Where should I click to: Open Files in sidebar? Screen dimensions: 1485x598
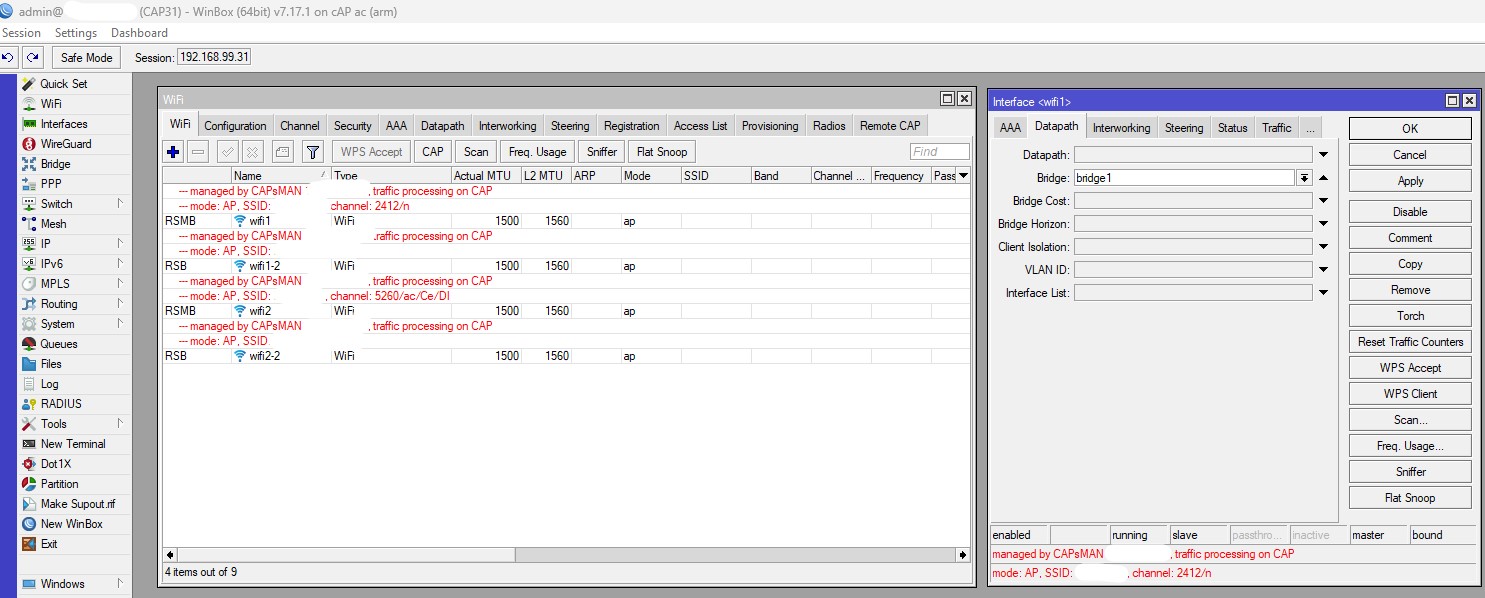(x=51, y=364)
